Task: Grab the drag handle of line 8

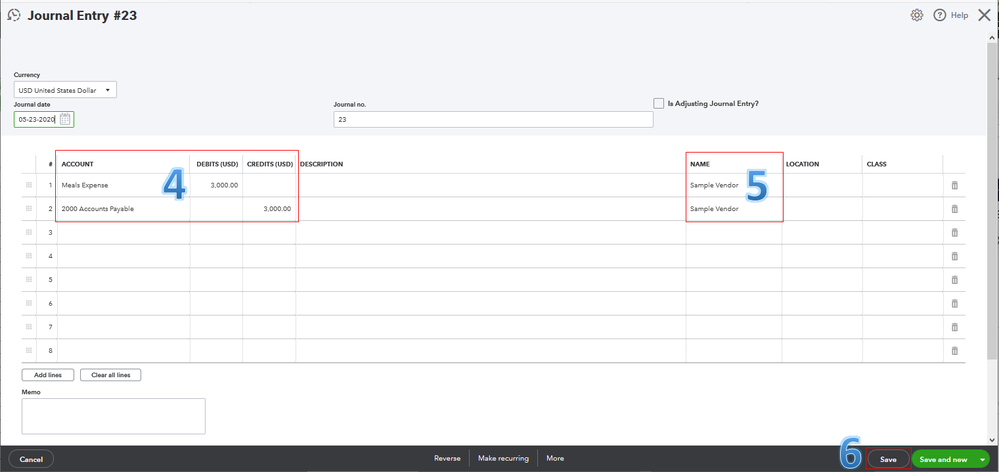Action: (29, 350)
